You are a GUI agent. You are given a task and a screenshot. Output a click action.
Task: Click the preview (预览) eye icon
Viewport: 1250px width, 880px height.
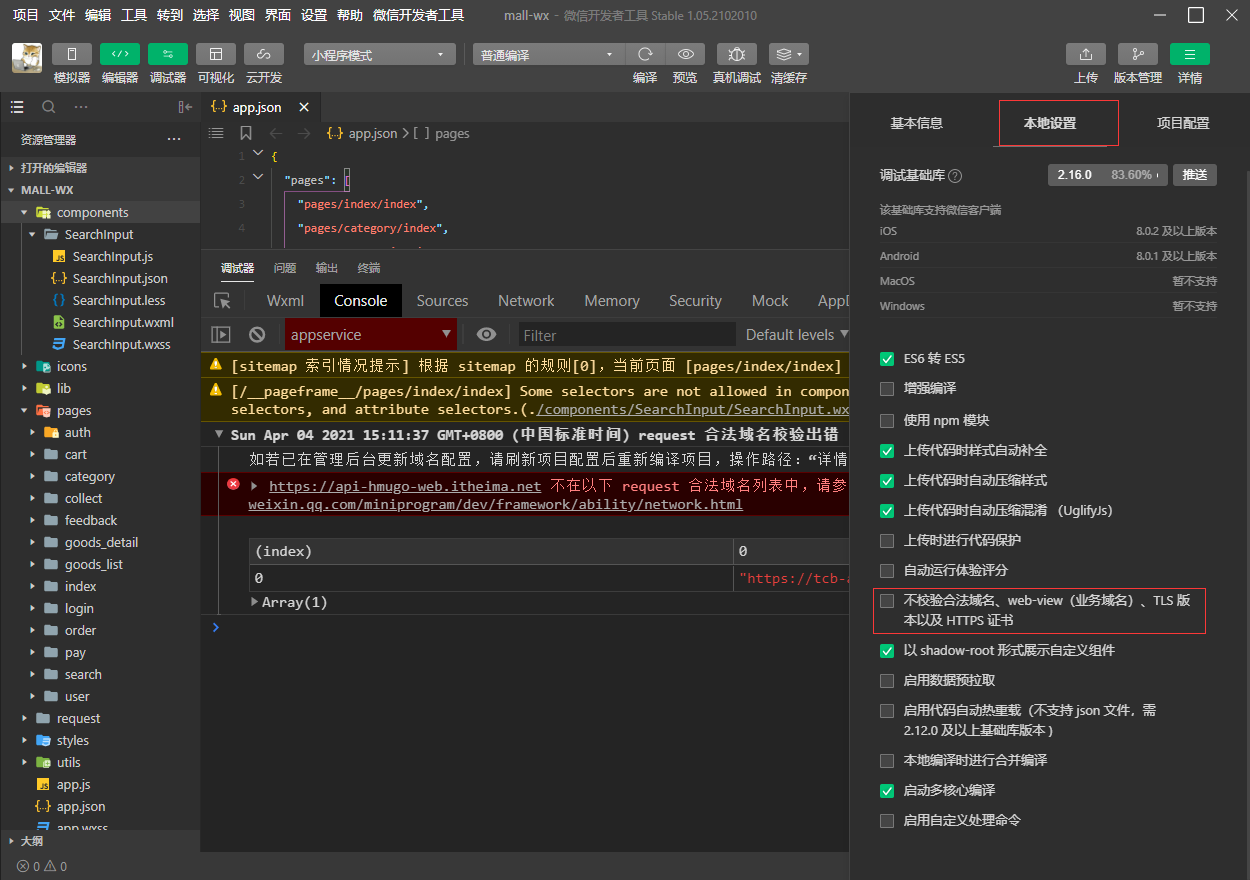[685, 54]
